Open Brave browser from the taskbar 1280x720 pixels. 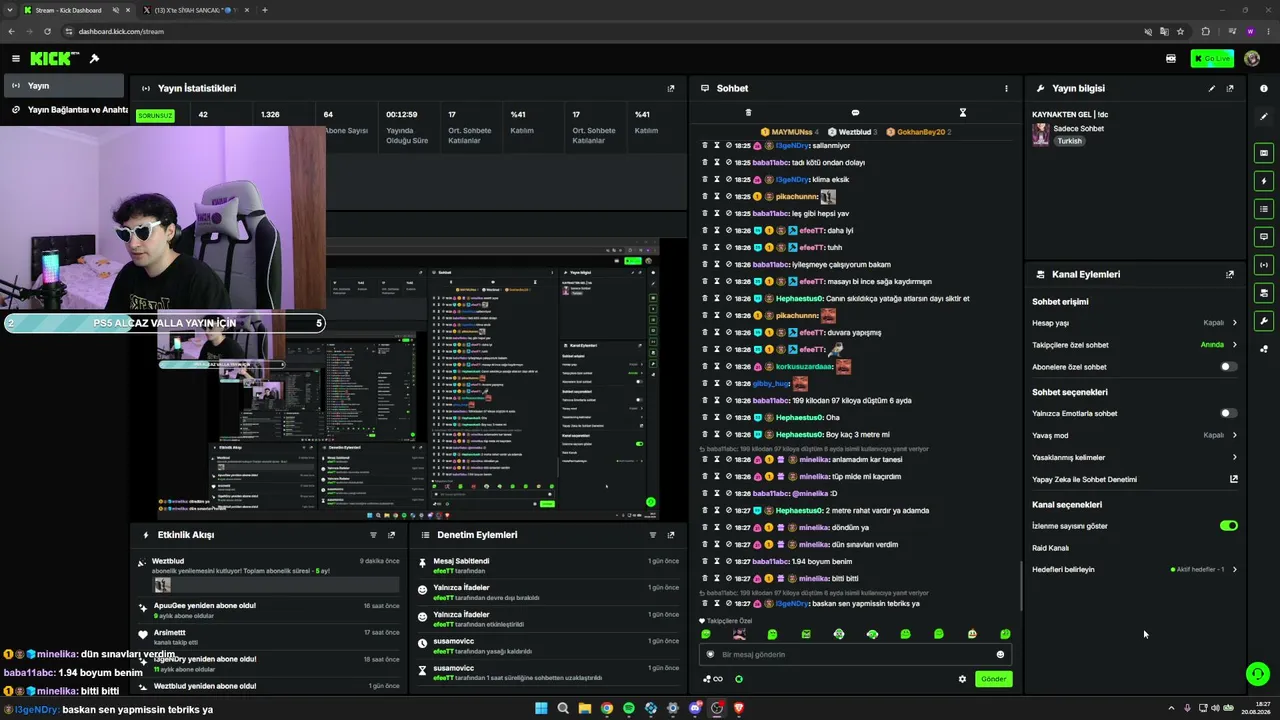click(739, 708)
